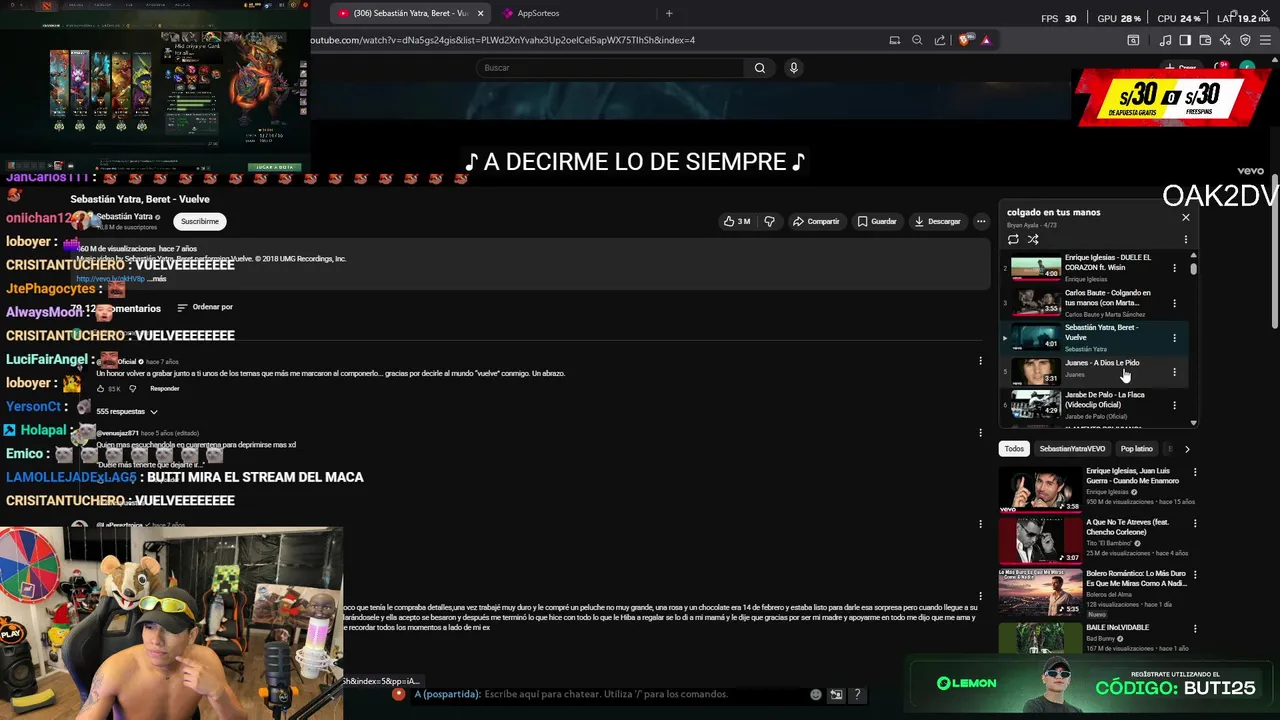The height and width of the screenshot is (720, 1280).
Task: Toggle the browser sidebar panel icon
Action: tap(1185, 40)
